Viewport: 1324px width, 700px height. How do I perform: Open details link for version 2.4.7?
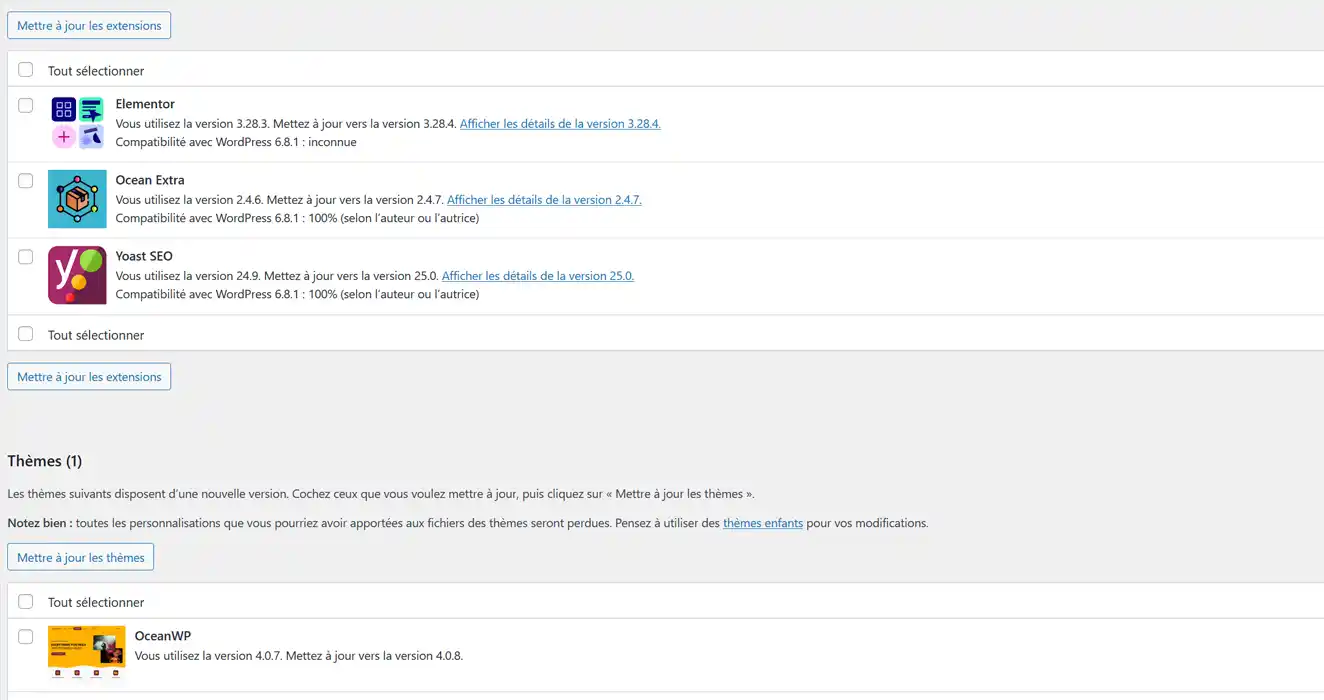pyautogui.click(x=544, y=200)
